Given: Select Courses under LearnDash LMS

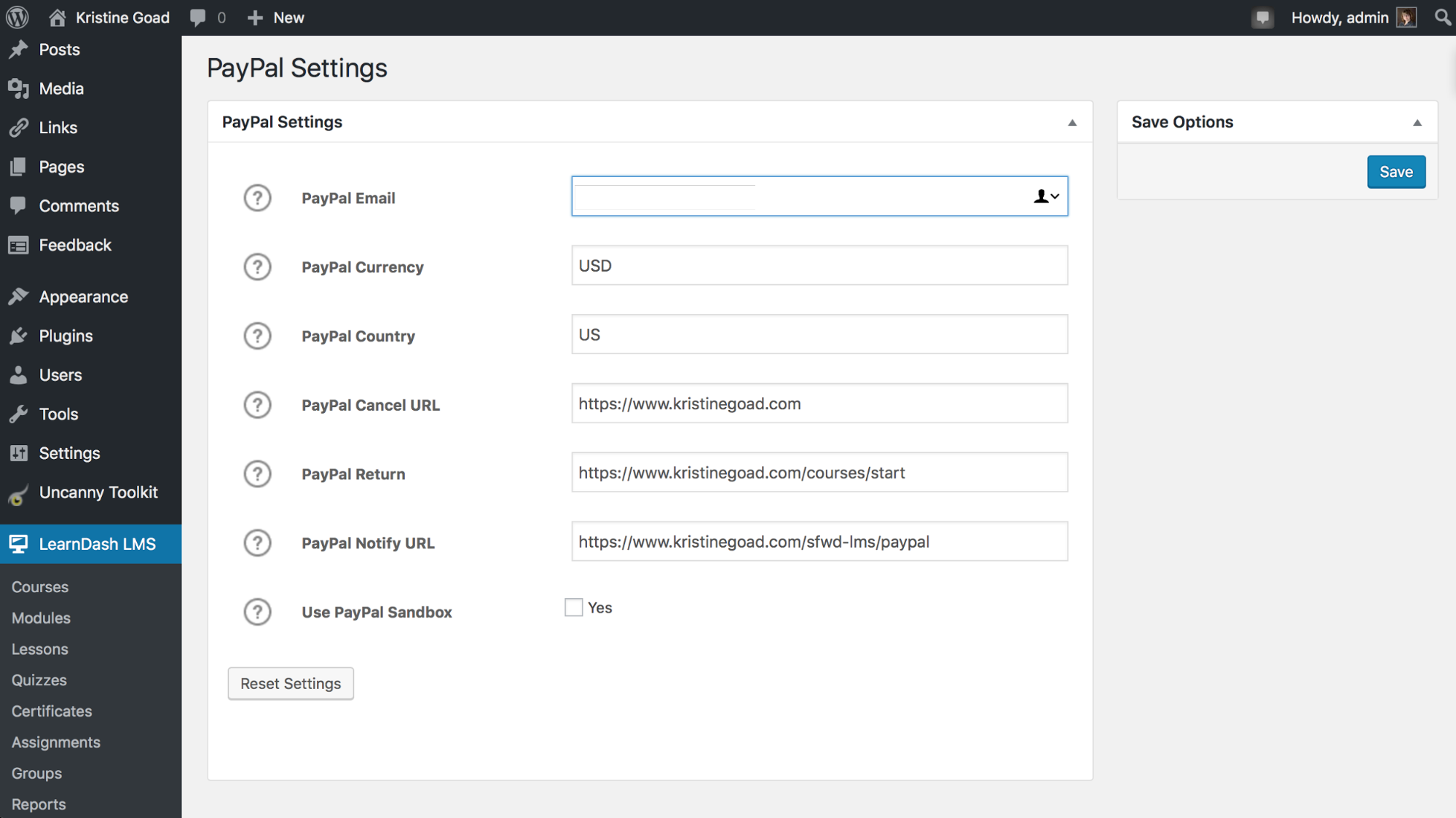Looking at the screenshot, I should (x=39, y=587).
